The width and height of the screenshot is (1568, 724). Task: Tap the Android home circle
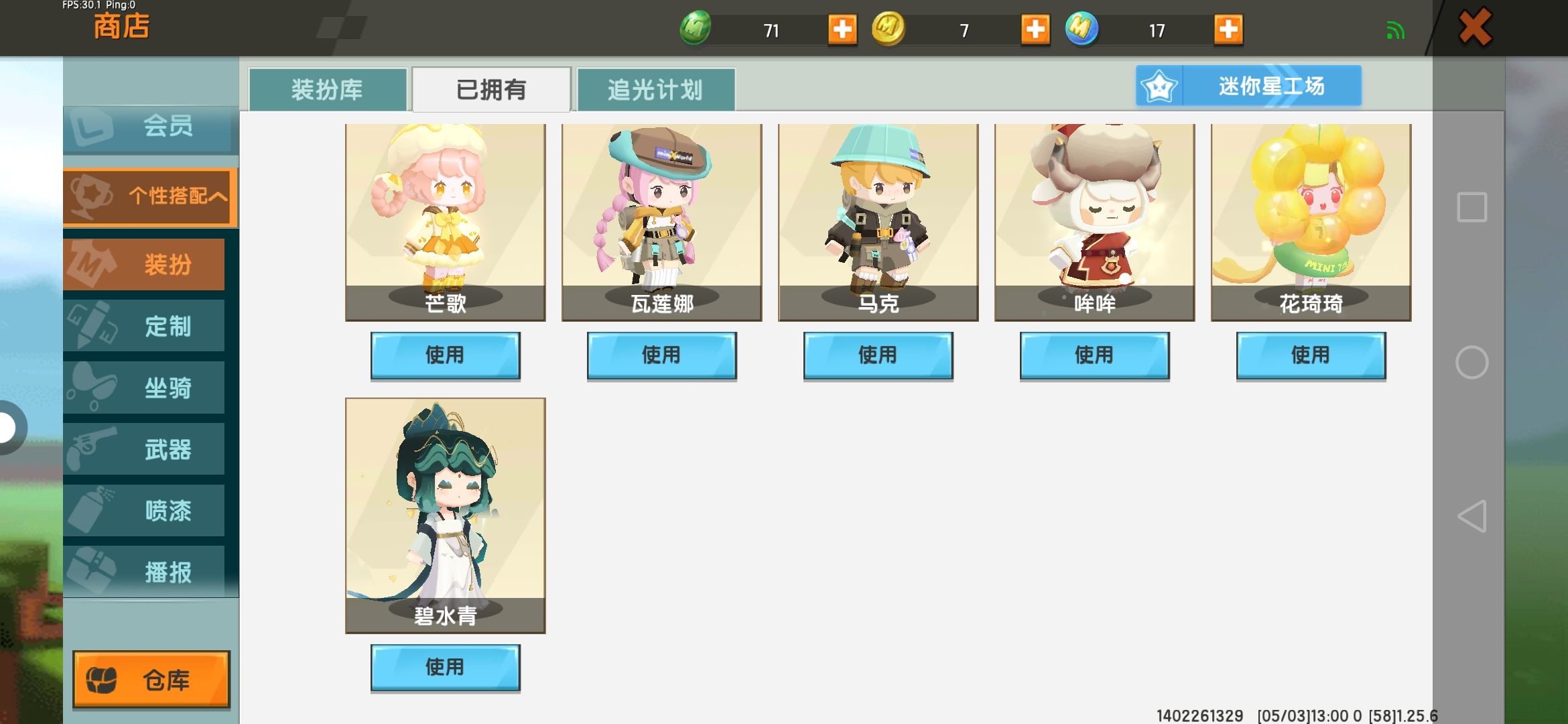[1472, 363]
